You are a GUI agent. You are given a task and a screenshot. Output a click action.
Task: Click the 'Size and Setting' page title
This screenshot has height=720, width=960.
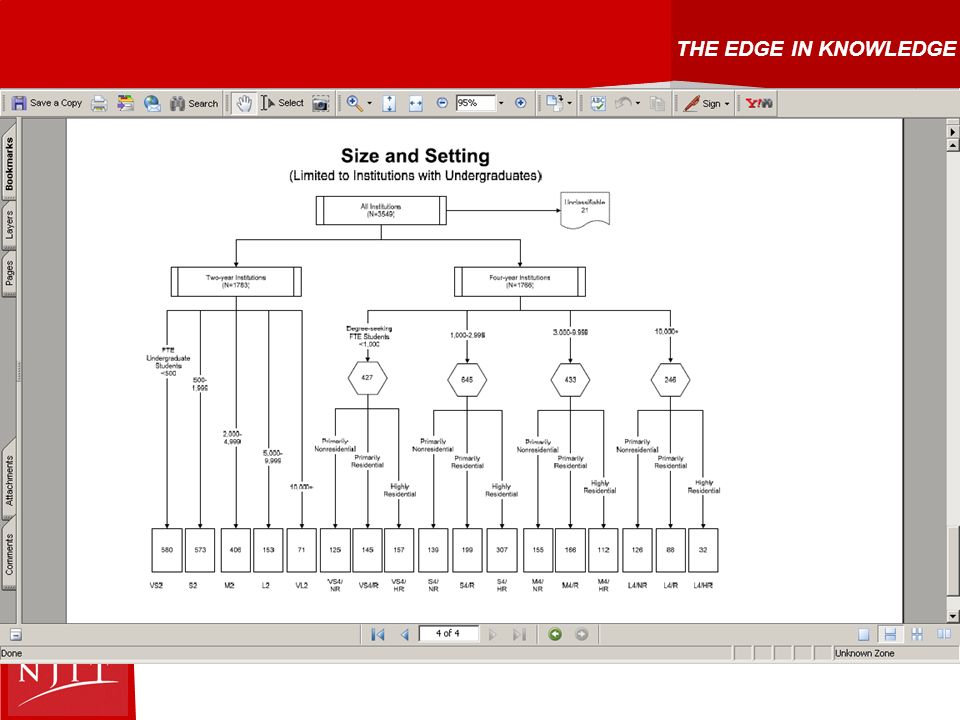415,156
